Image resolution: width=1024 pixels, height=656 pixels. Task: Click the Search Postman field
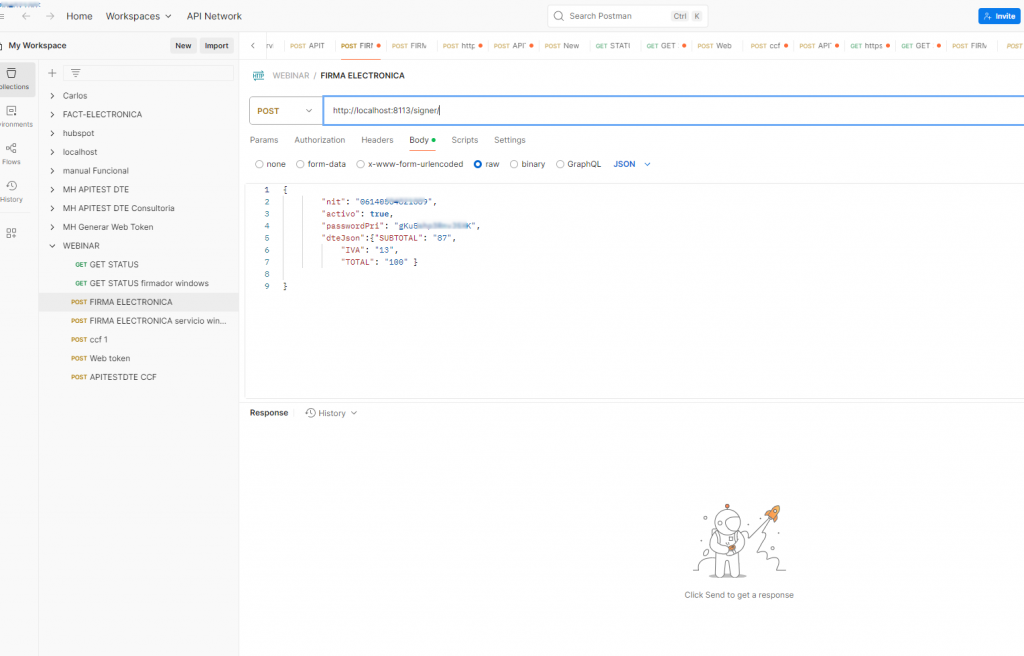627,16
